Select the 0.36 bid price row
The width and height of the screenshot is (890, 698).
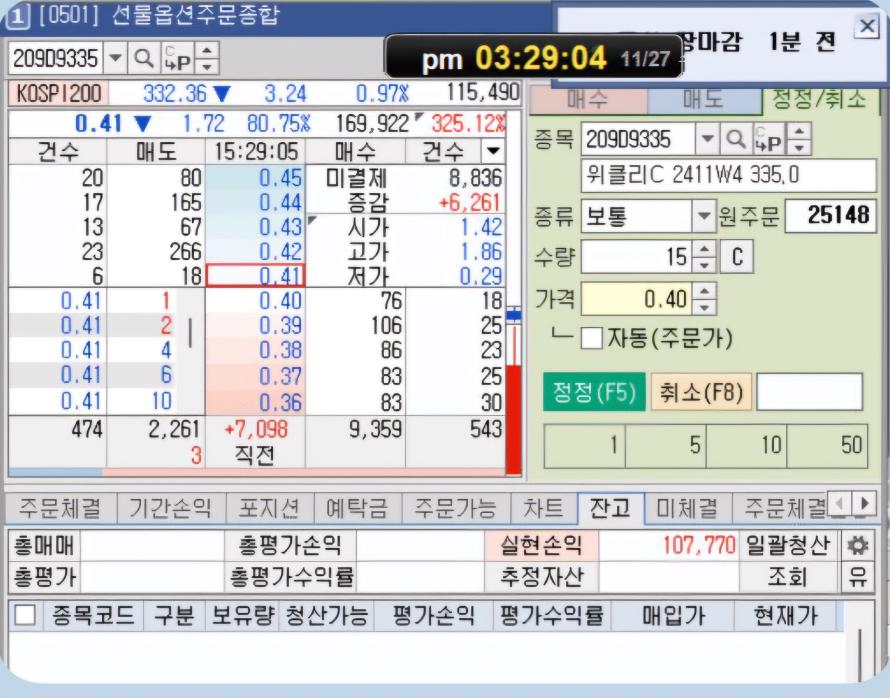[x=255, y=402]
